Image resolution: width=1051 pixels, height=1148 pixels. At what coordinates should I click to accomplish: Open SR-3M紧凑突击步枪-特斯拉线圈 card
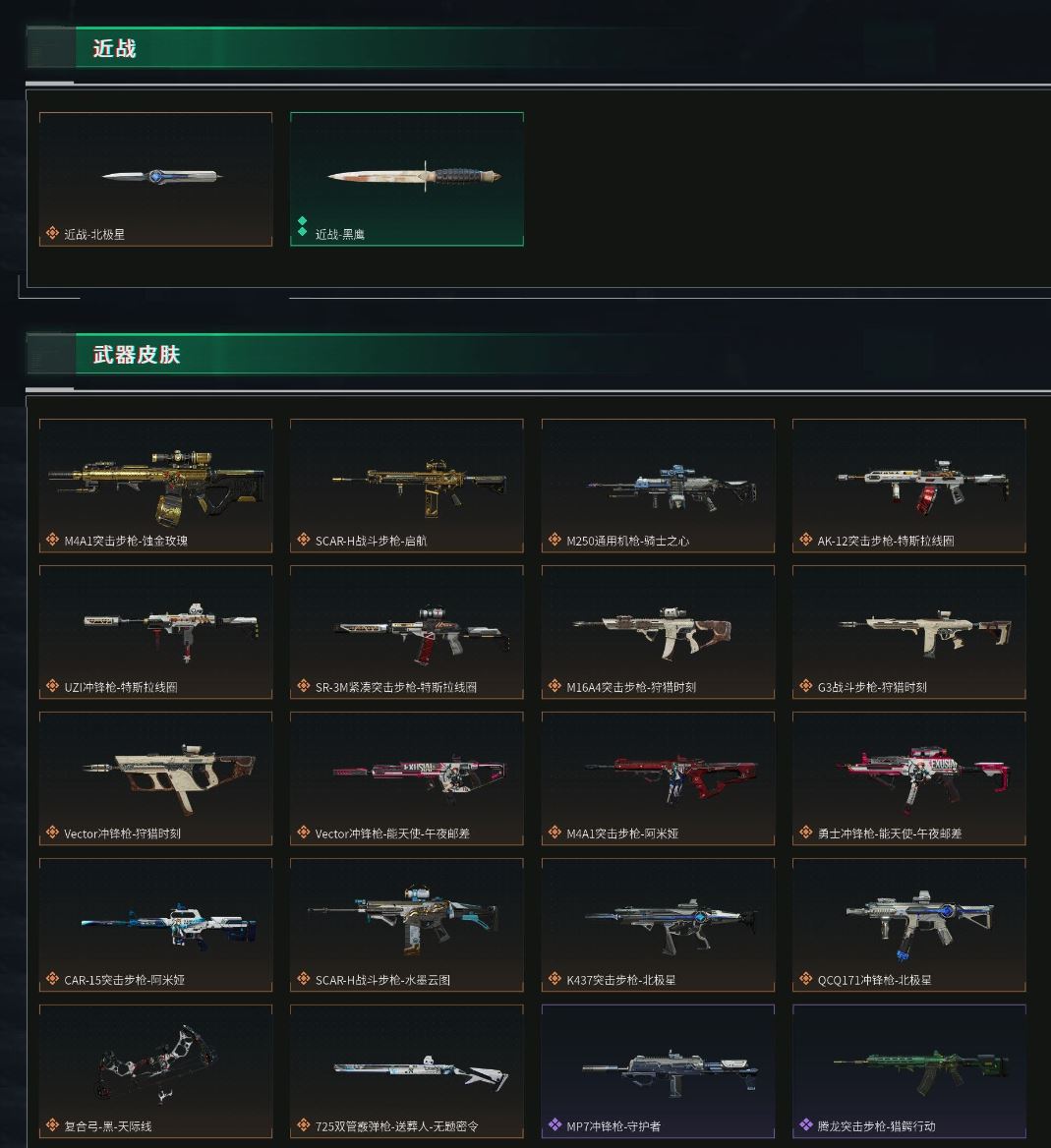click(406, 632)
